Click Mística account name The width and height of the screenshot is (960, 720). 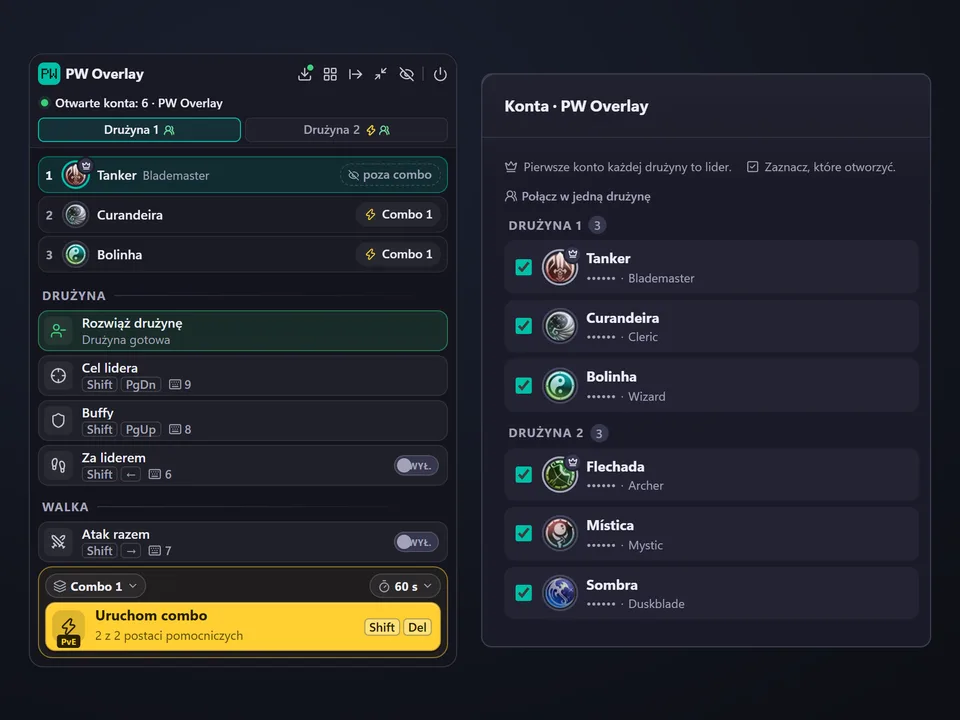[610, 525]
